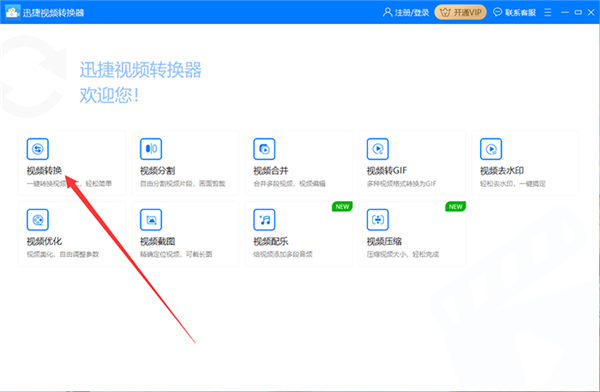The image size is (600, 392).
Task: Open the 视频转GIF icon
Action: pyautogui.click(x=378, y=149)
